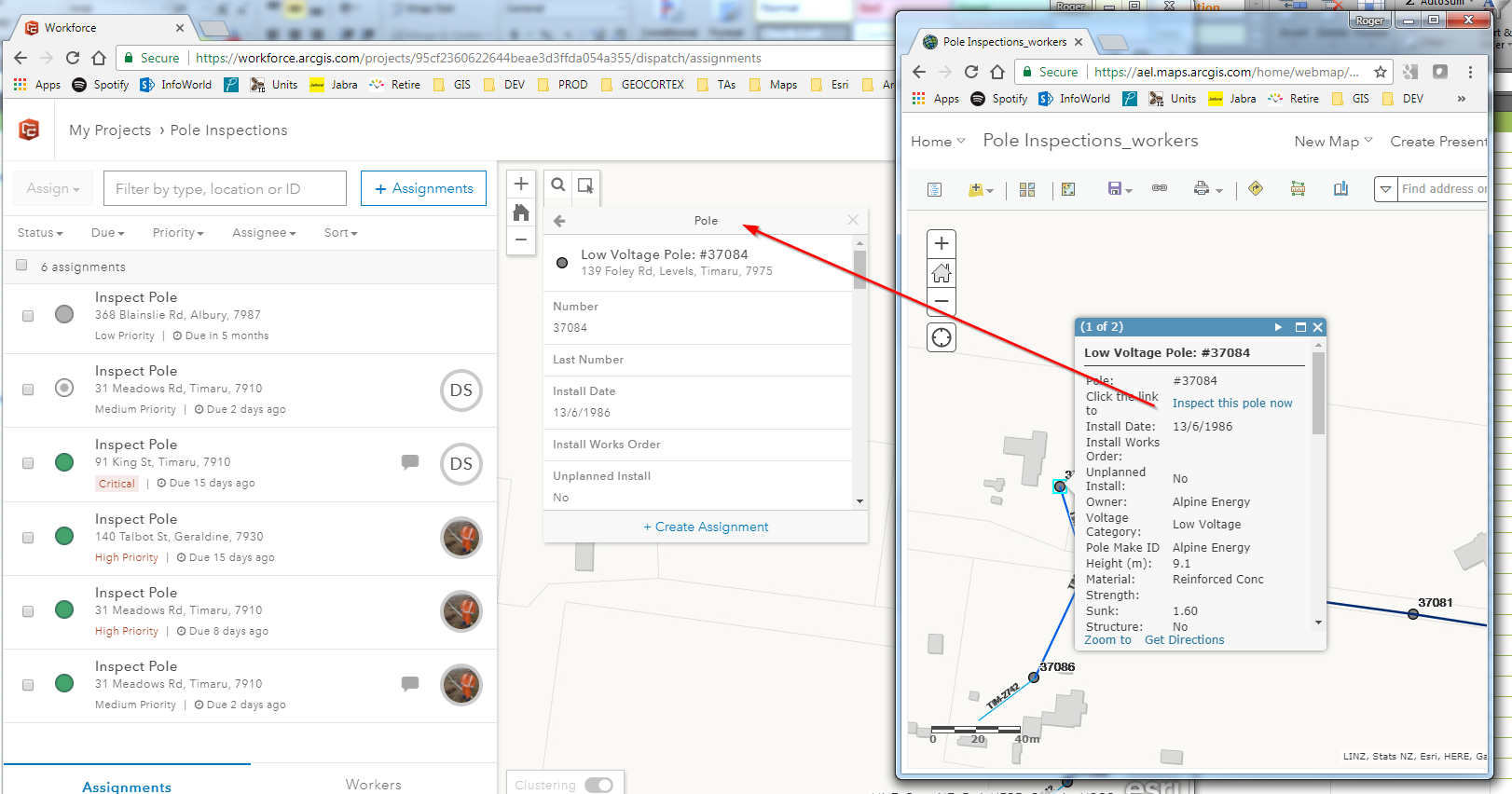Image resolution: width=1512 pixels, height=794 pixels.
Task: Select the 91 King St assignment checkbox
Action: click(28, 463)
